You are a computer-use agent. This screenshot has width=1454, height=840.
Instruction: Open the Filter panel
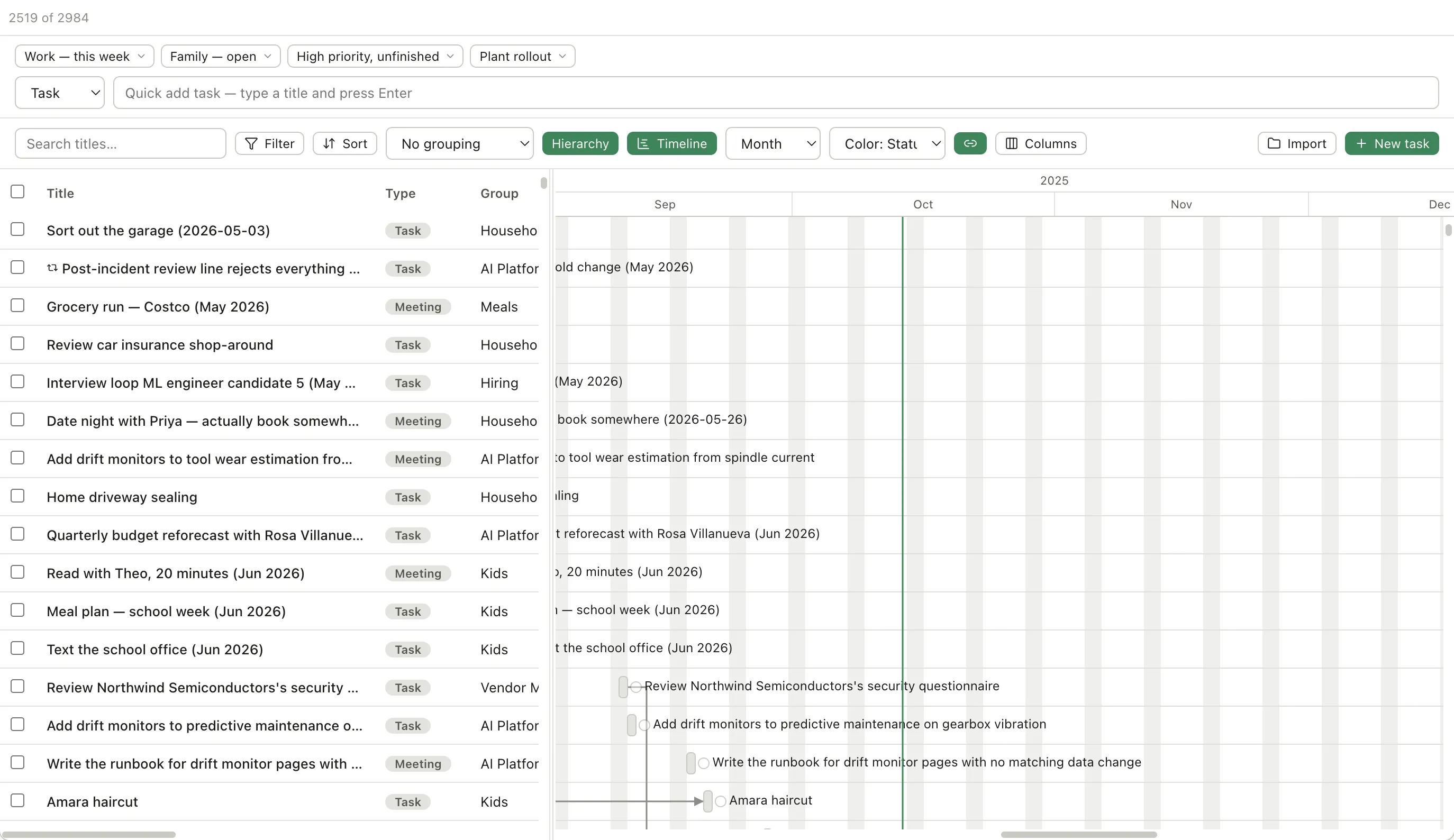click(269, 144)
